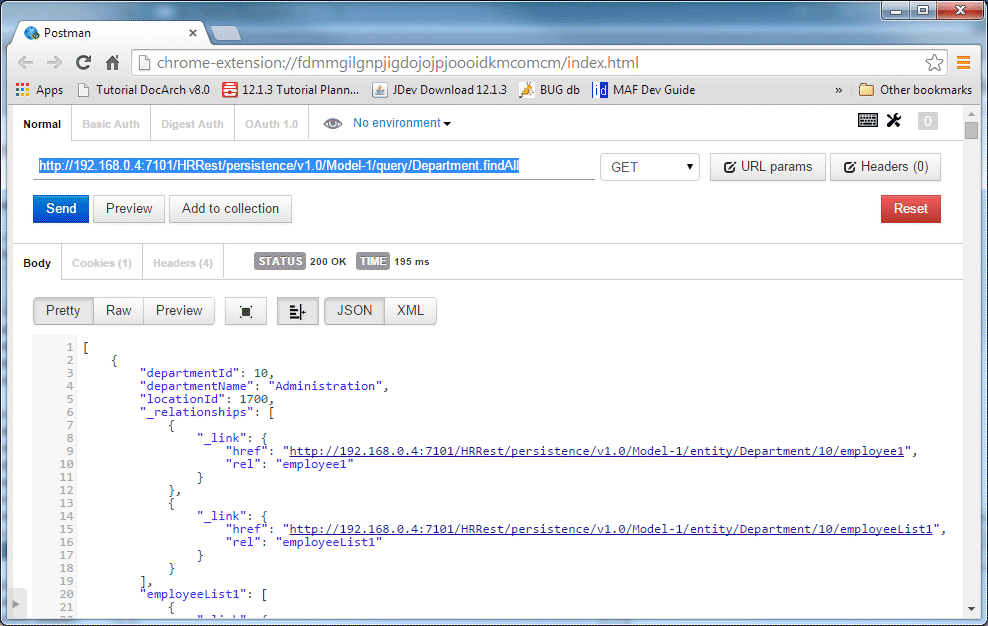Set response format to JSON

354,311
